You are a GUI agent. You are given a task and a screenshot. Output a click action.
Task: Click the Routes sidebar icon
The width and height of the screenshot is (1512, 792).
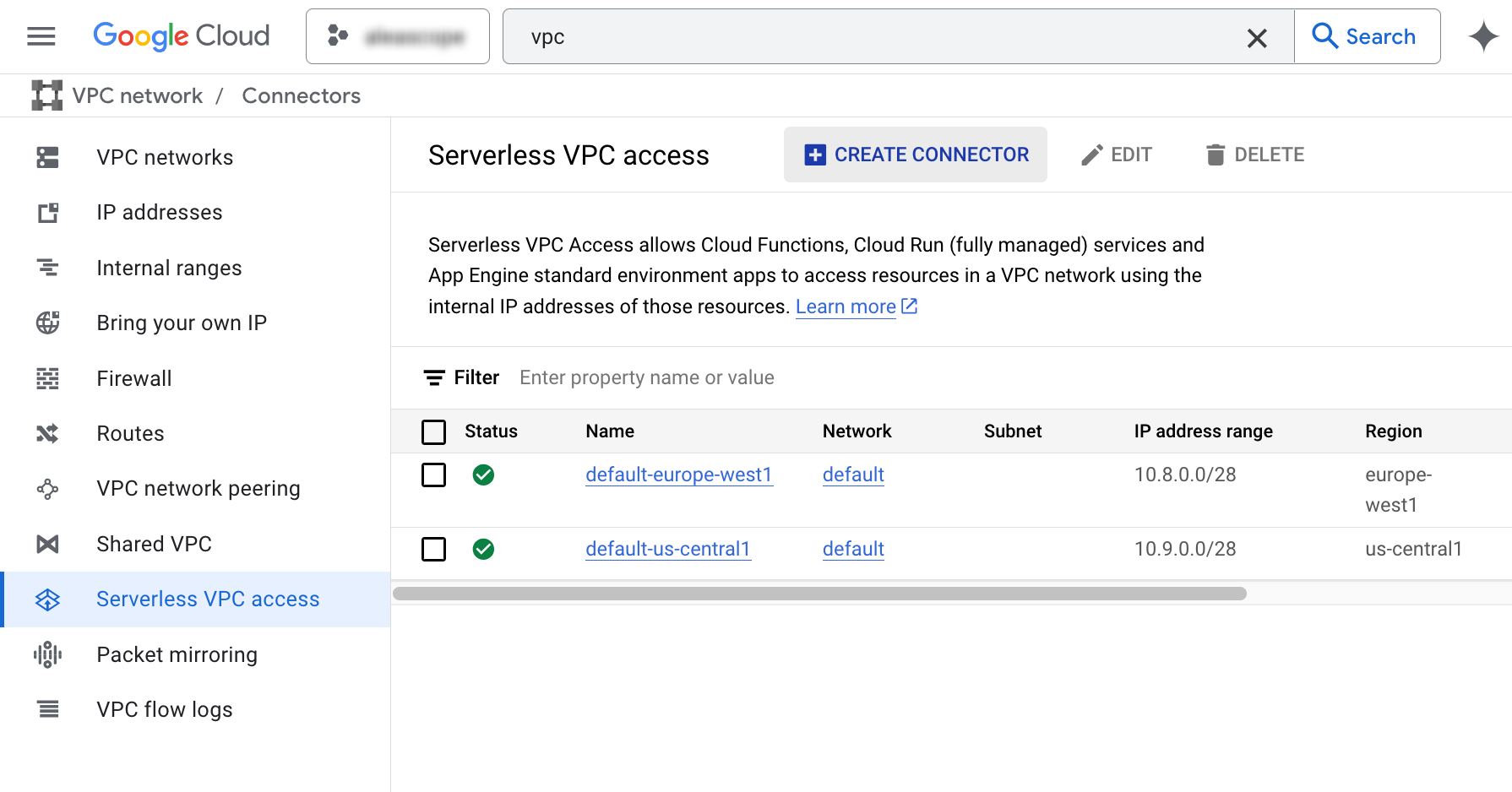coord(48,433)
